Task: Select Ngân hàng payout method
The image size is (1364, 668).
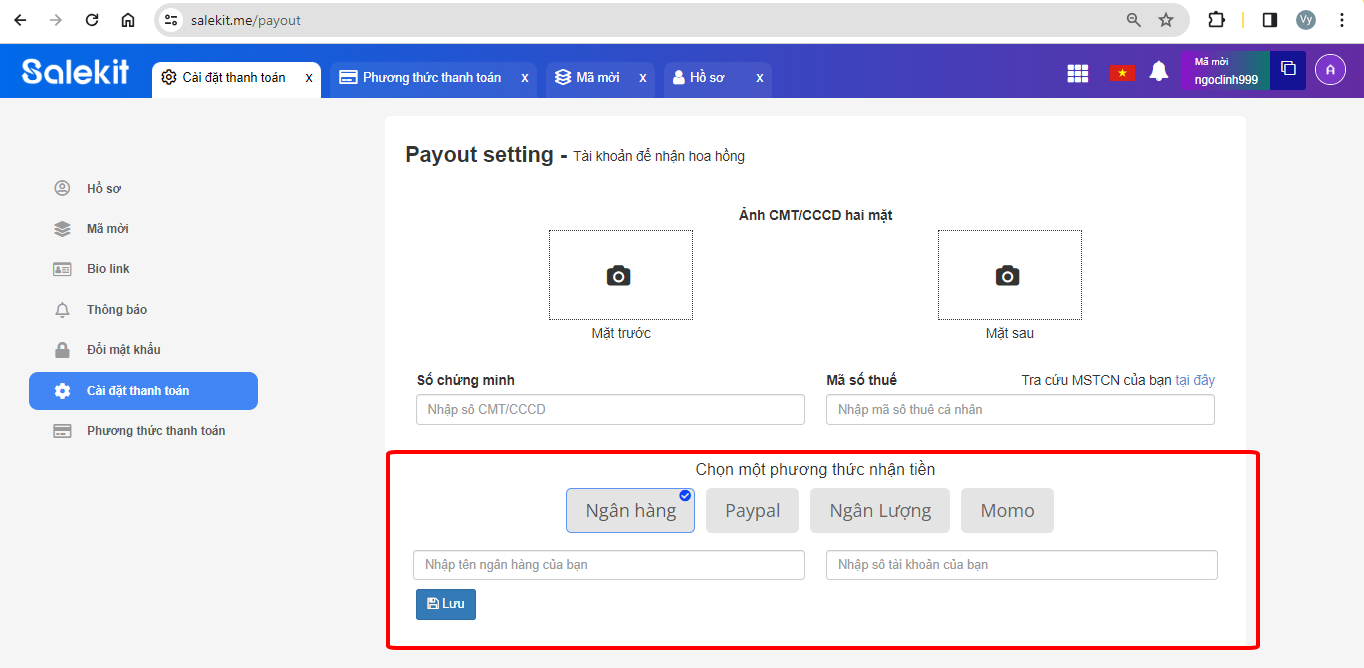Action: [x=630, y=511]
